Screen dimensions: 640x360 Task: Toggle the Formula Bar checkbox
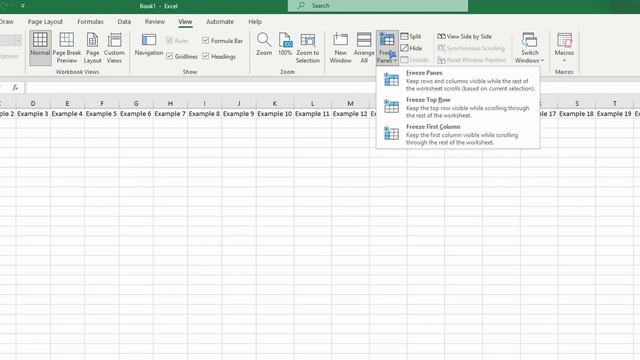[x=205, y=40]
